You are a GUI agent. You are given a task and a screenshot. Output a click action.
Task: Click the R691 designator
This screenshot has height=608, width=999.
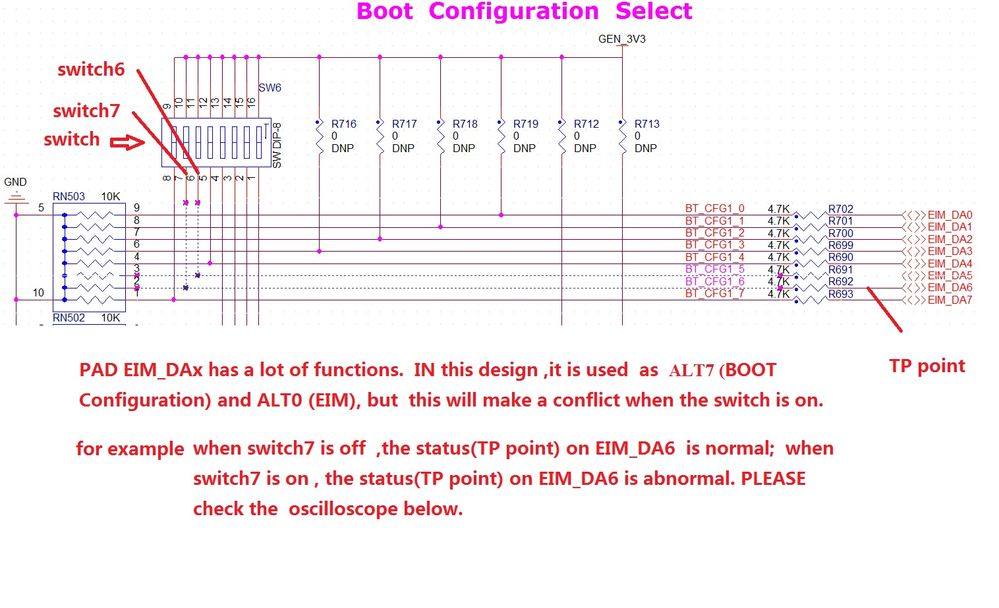[x=840, y=270]
